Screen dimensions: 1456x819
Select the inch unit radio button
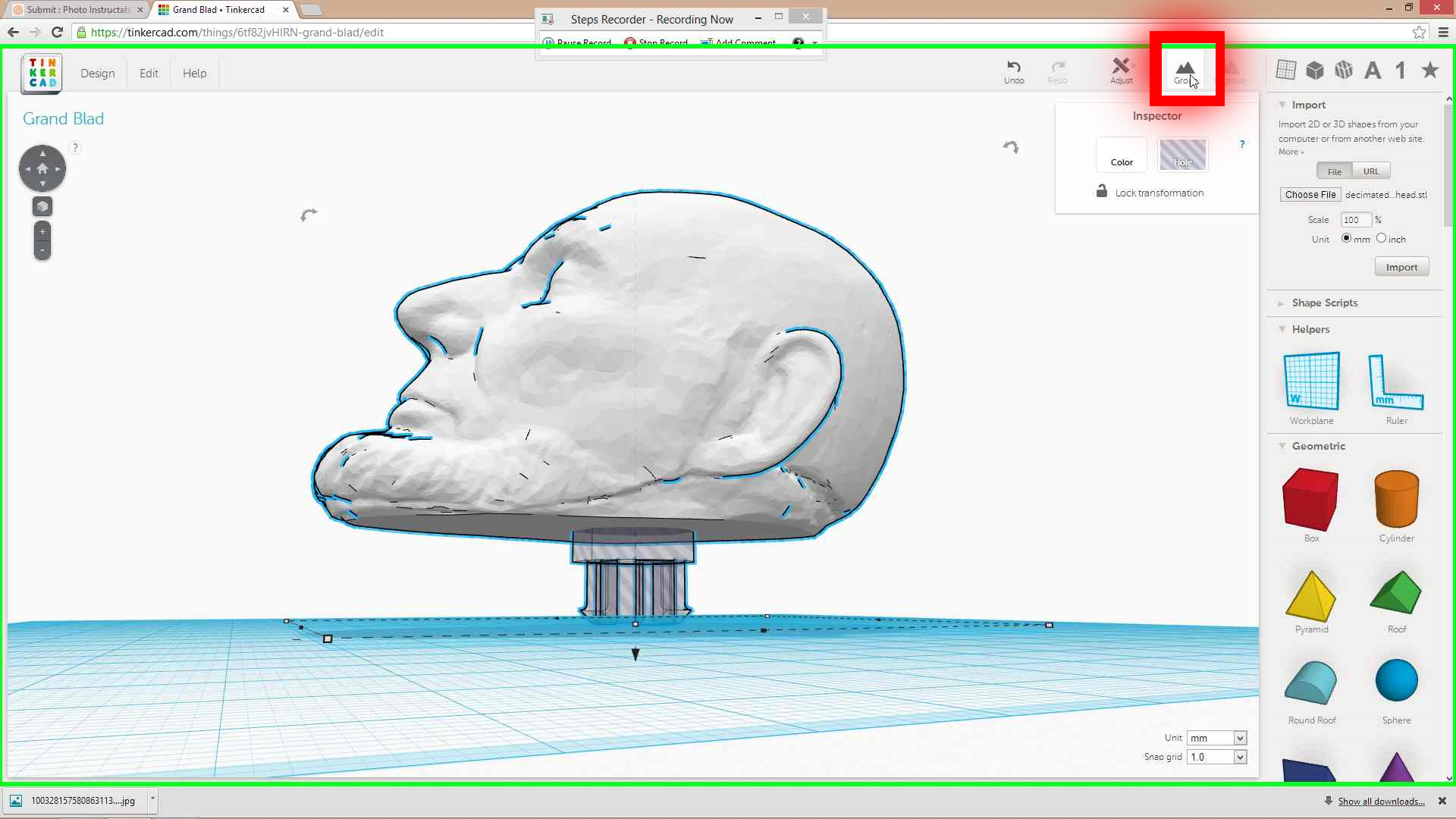click(x=1381, y=238)
